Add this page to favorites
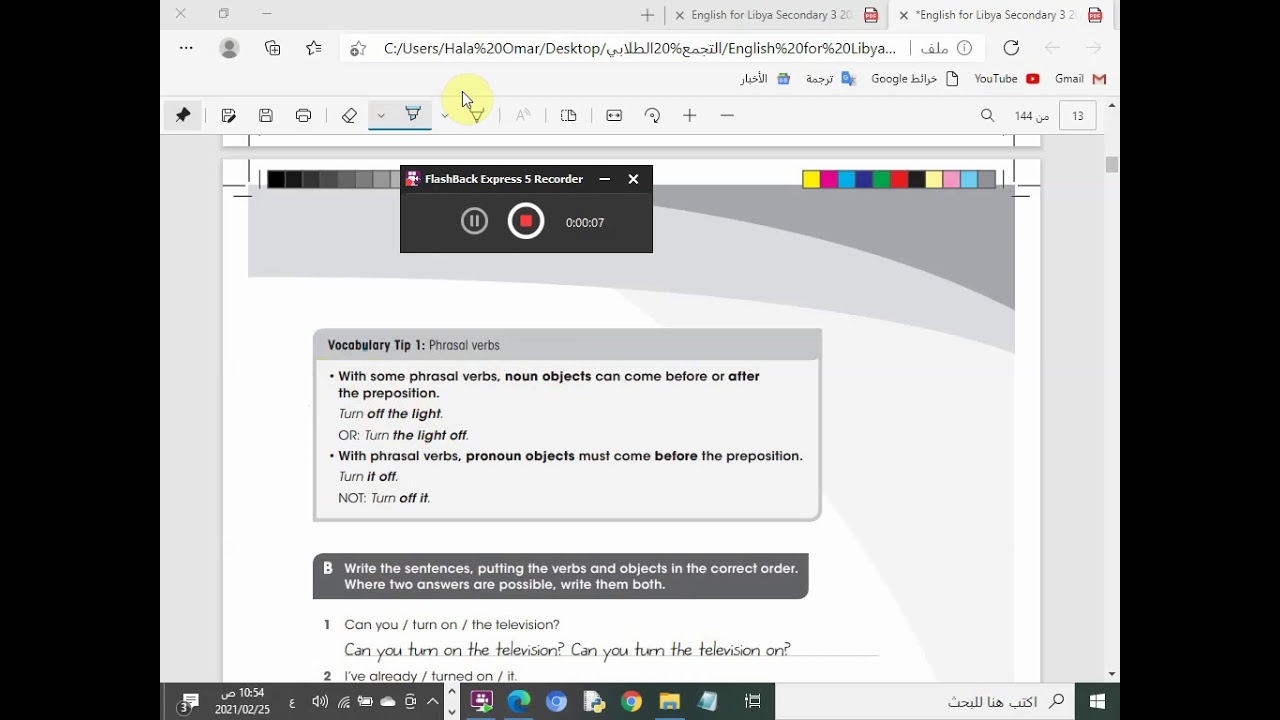This screenshot has width=1280, height=720. (x=358, y=48)
